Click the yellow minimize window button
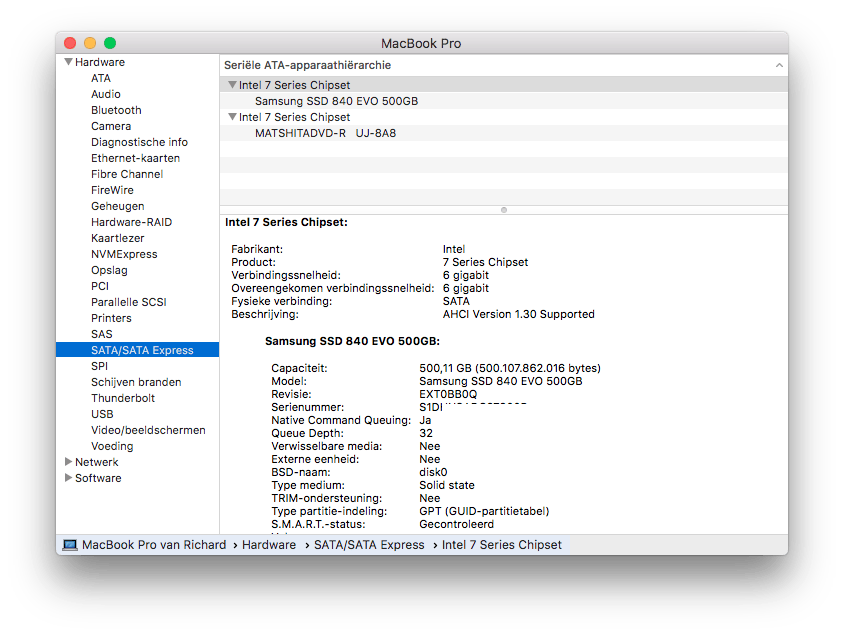This screenshot has height=635, width=844. [90, 43]
